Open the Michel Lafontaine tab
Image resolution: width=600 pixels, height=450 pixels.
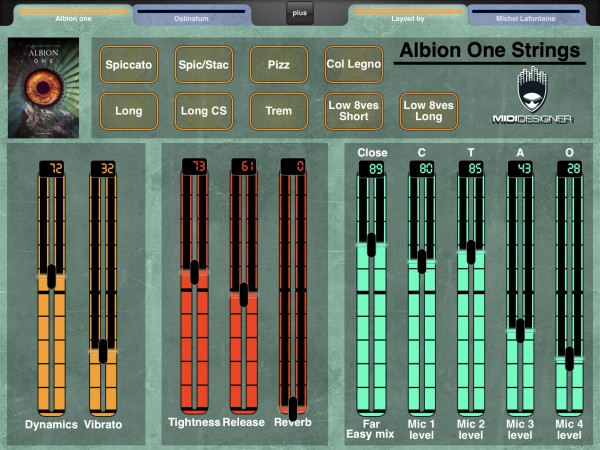tap(526, 16)
